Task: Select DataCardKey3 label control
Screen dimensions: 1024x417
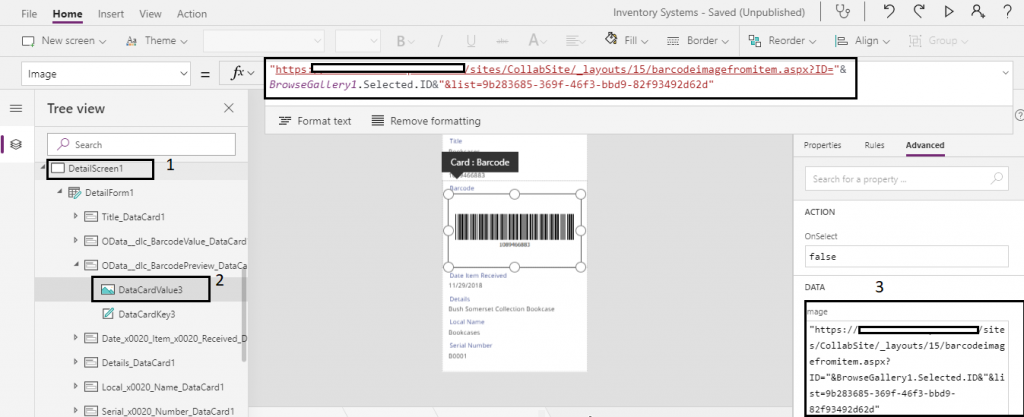Action: point(146,314)
